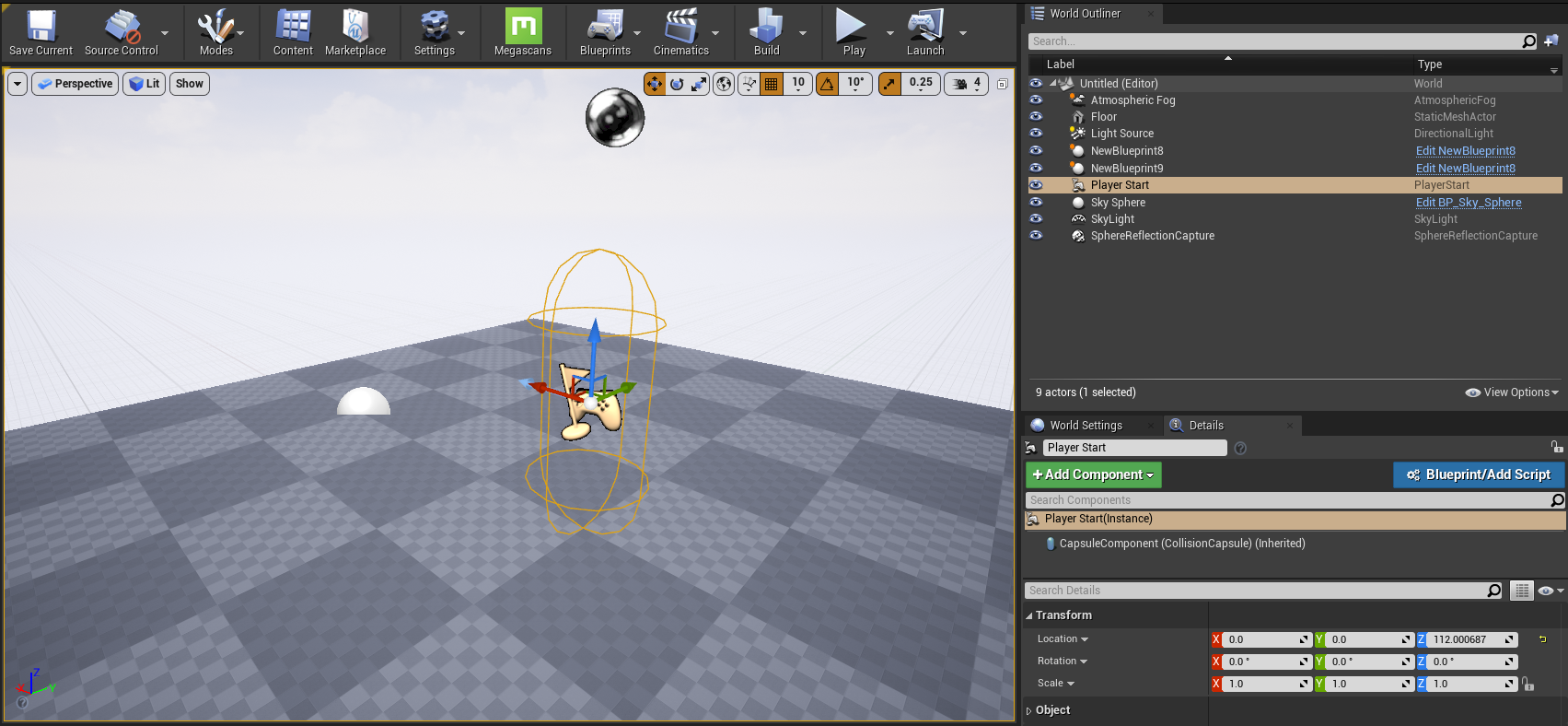Click the Blueprints toolbar icon

click(x=605, y=32)
